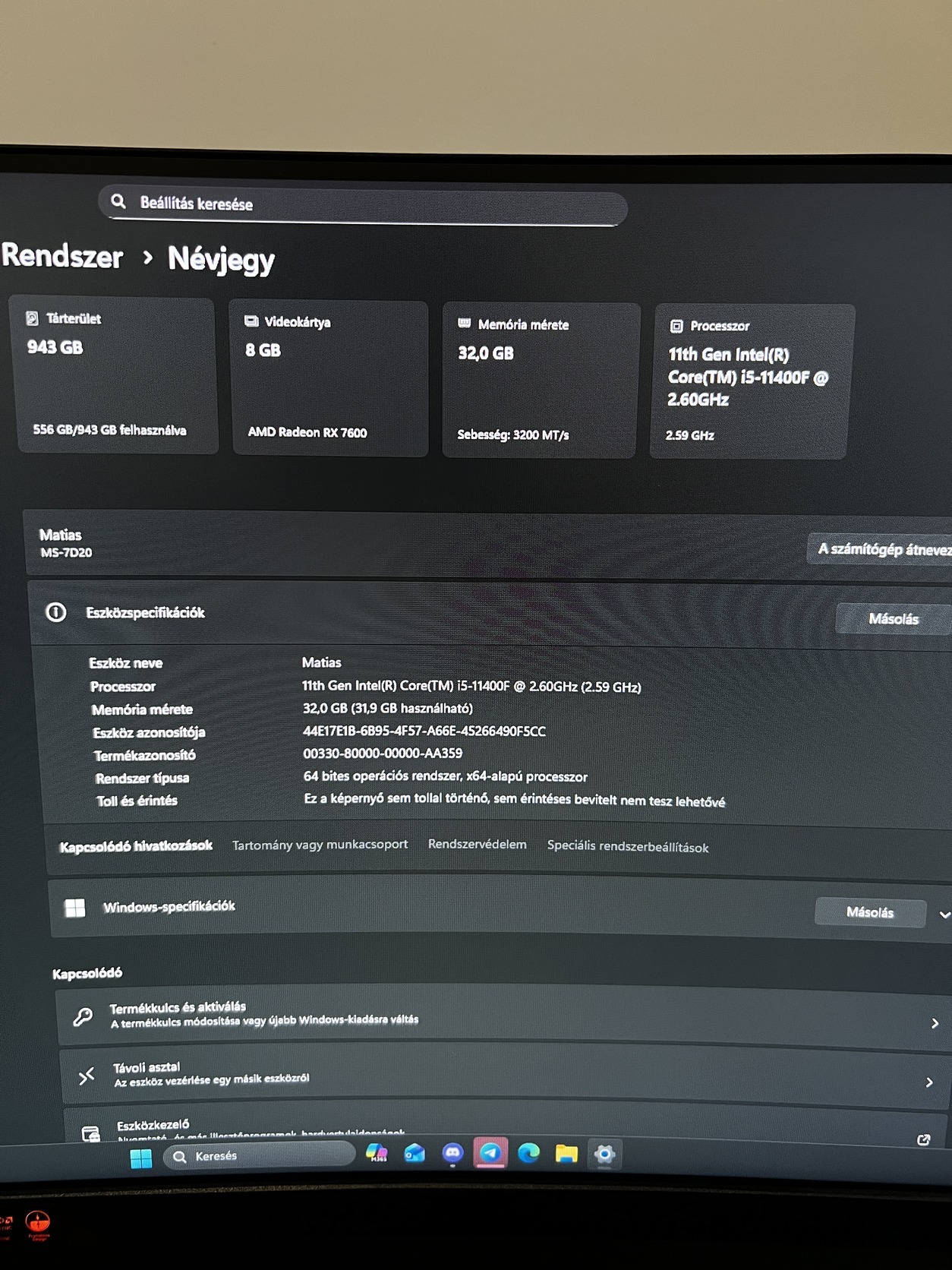Open the Outlook mail app in taskbar
Image resolution: width=952 pixels, height=1270 pixels.
tap(415, 1154)
